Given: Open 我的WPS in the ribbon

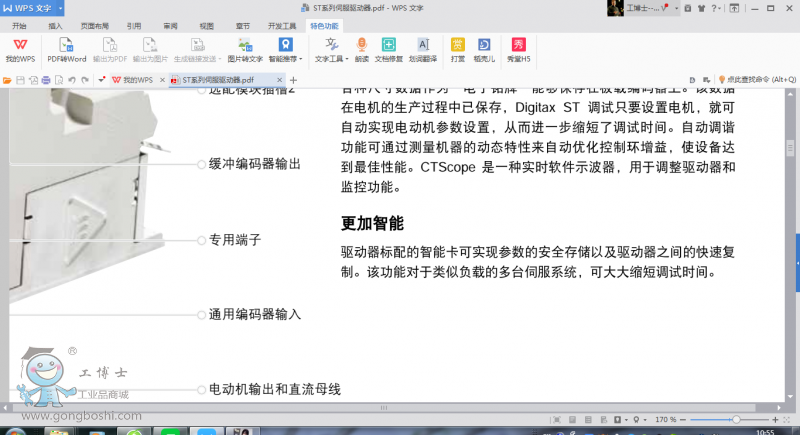Looking at the screenshot, I should click(19, 48).
